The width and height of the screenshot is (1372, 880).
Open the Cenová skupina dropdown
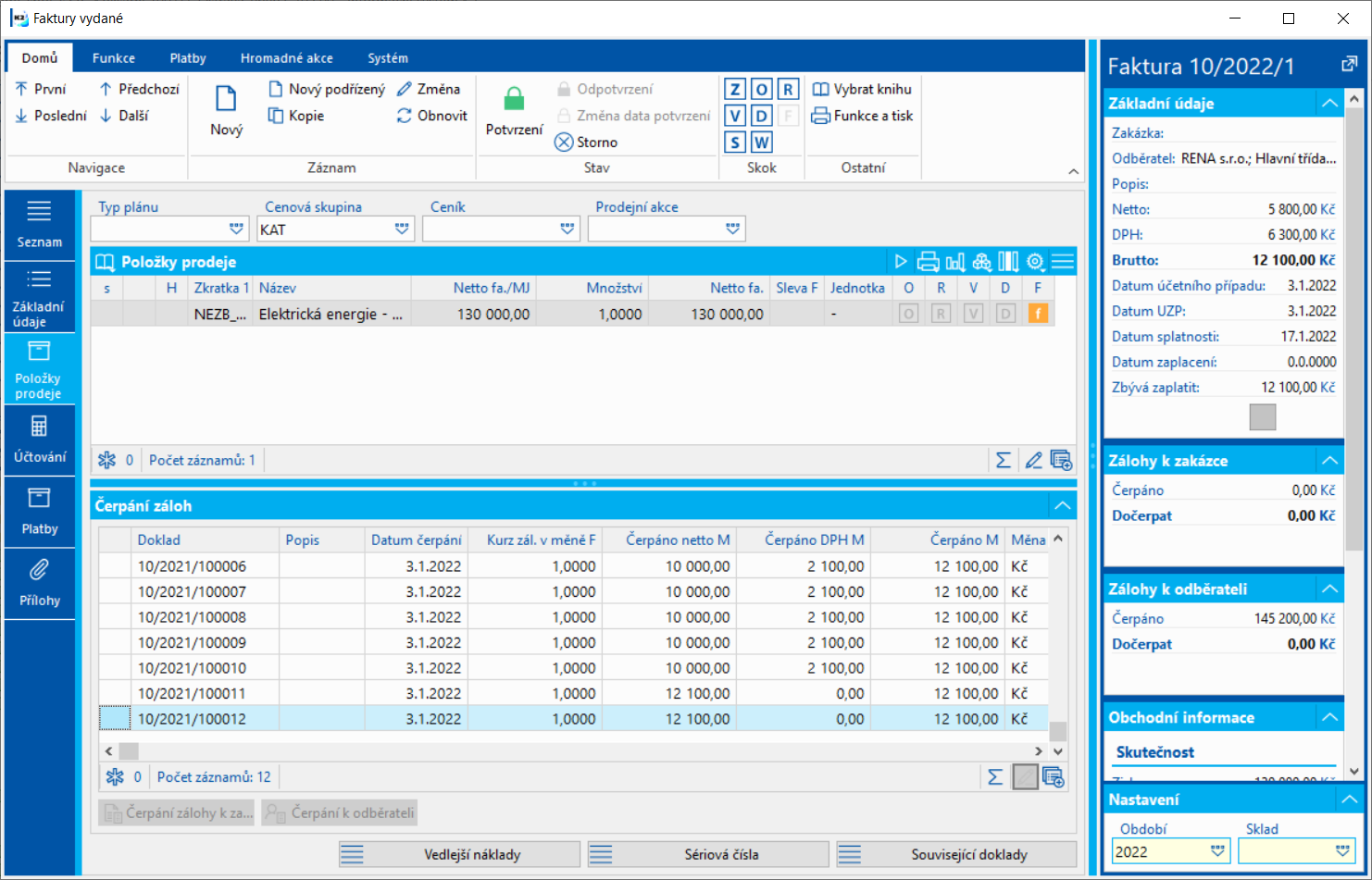tap(402, 229)
